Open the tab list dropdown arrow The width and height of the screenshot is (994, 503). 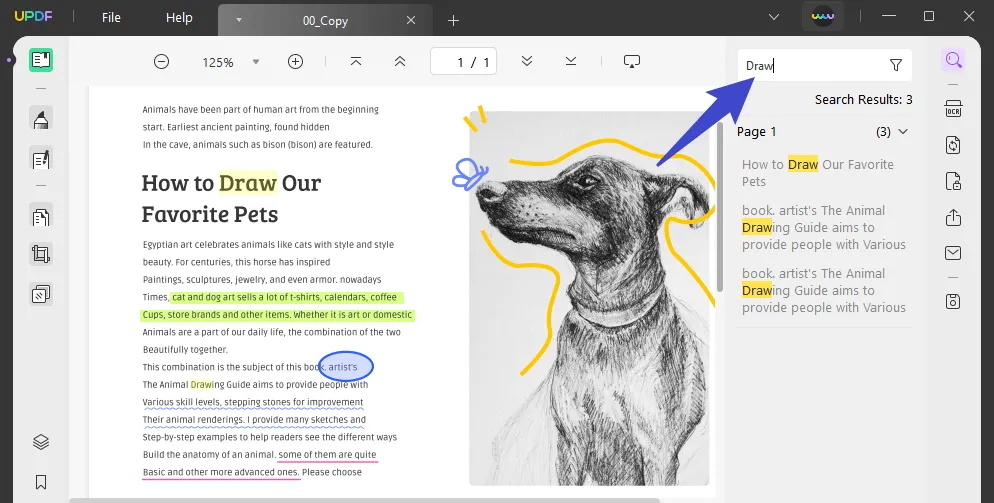(x=773, y=18)
